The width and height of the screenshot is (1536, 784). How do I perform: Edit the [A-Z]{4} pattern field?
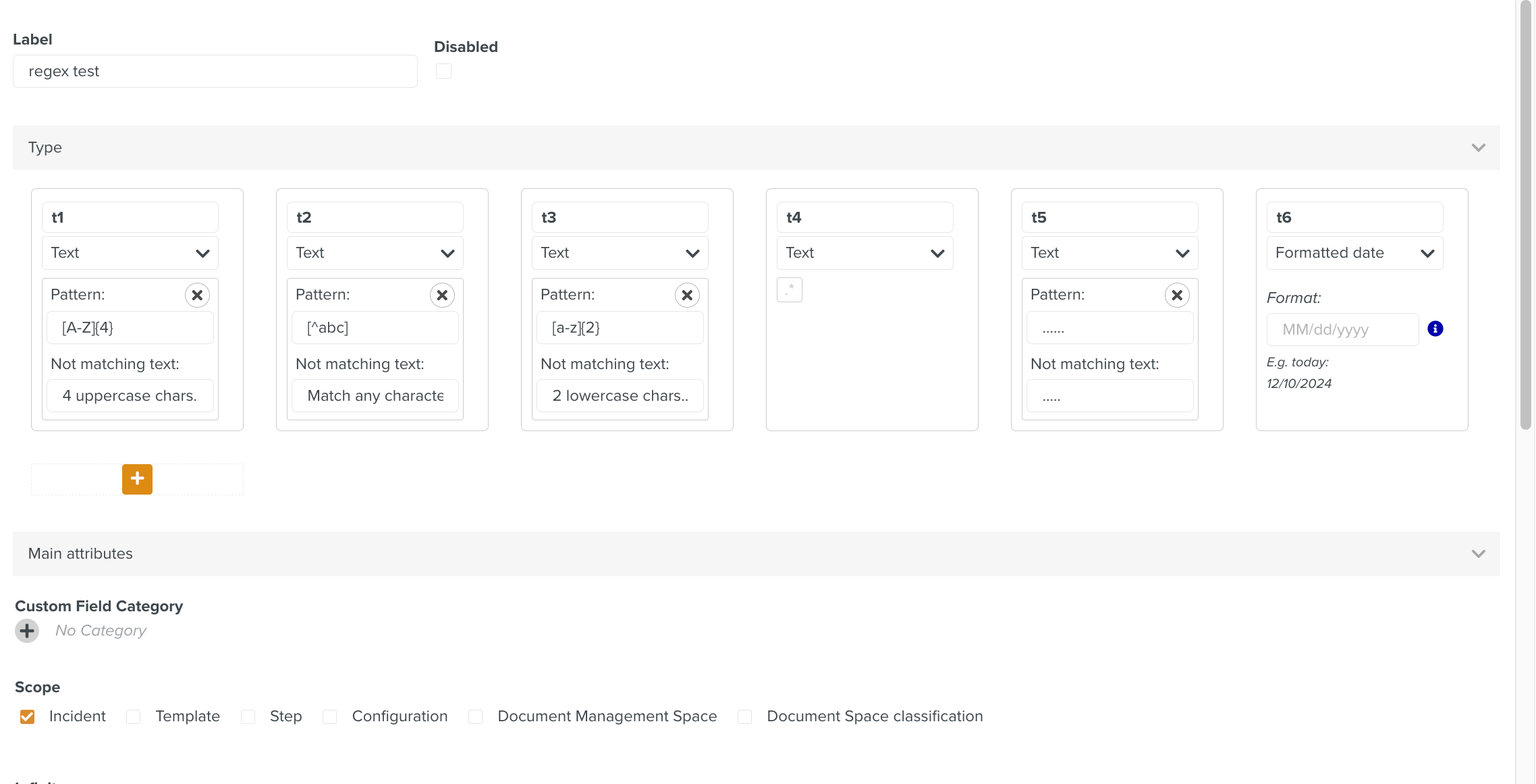pos(130,328)
